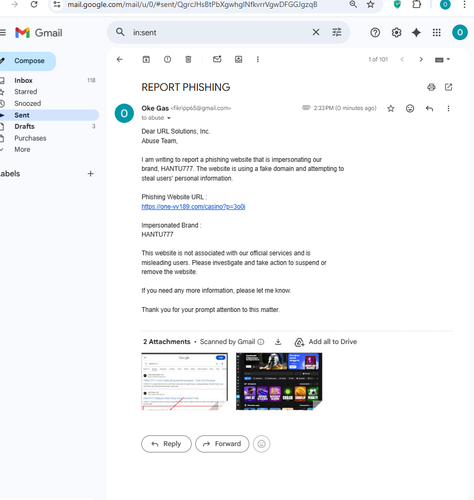Open Chrome three-dot menu

[x=464, y=4]
